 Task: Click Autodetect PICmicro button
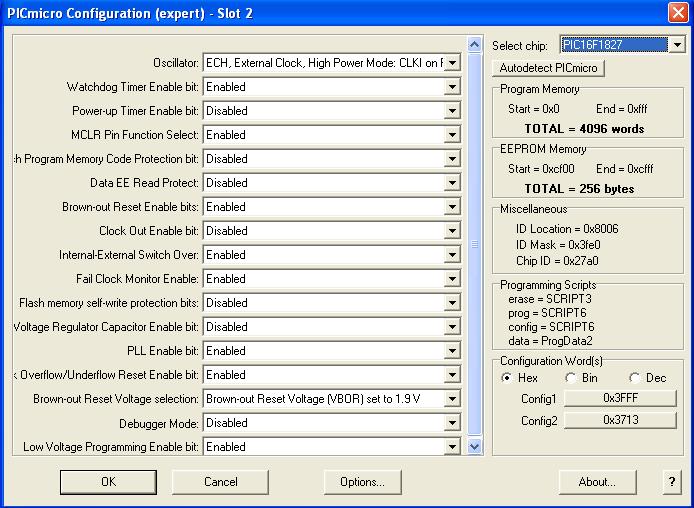point(548,68)
